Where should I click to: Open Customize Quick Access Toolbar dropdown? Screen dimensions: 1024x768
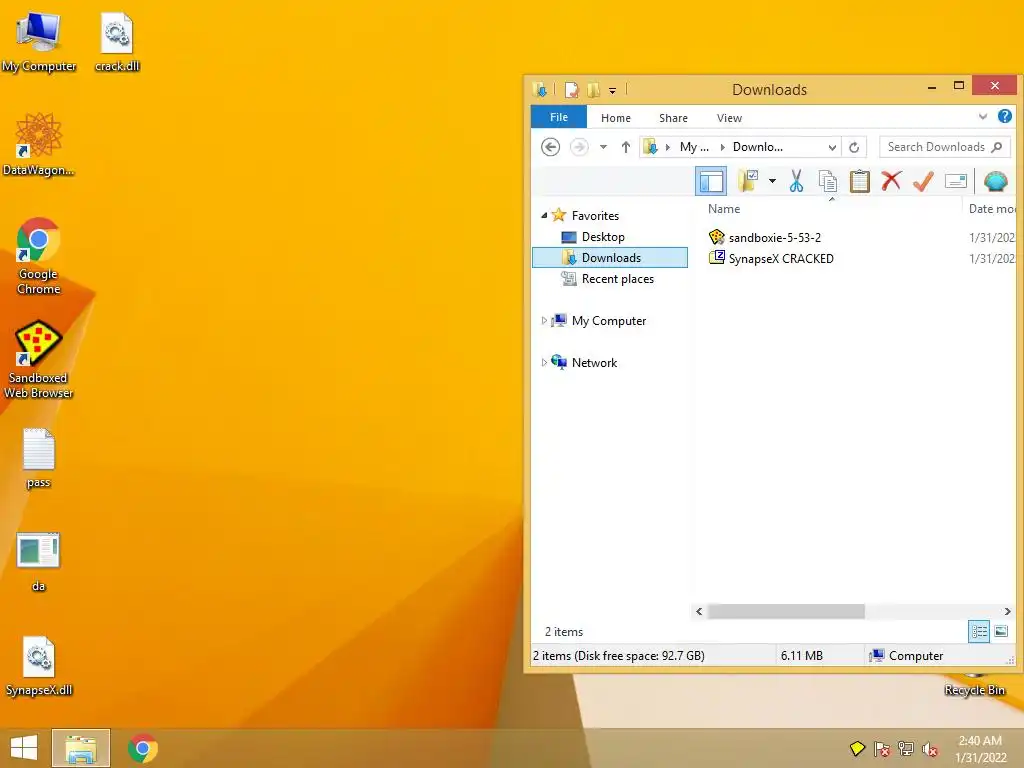[613, 91]
